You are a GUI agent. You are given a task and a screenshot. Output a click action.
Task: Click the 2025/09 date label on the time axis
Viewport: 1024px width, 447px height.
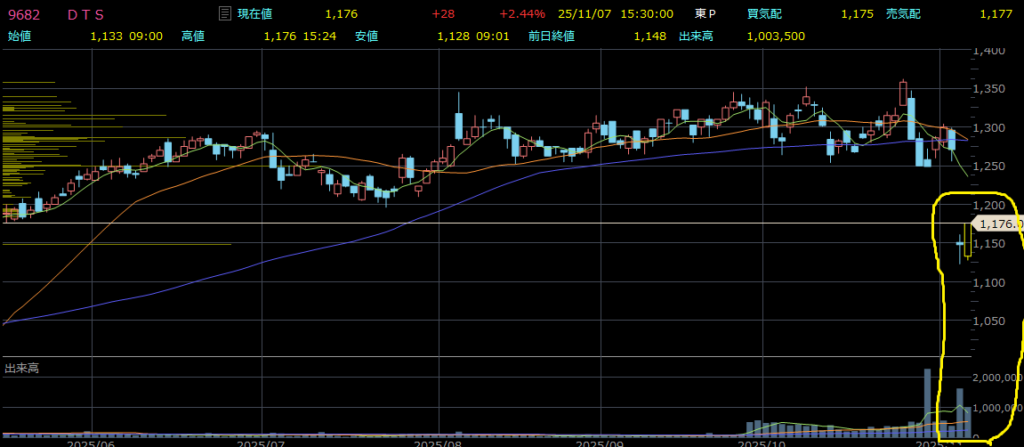tap(603, 441)
